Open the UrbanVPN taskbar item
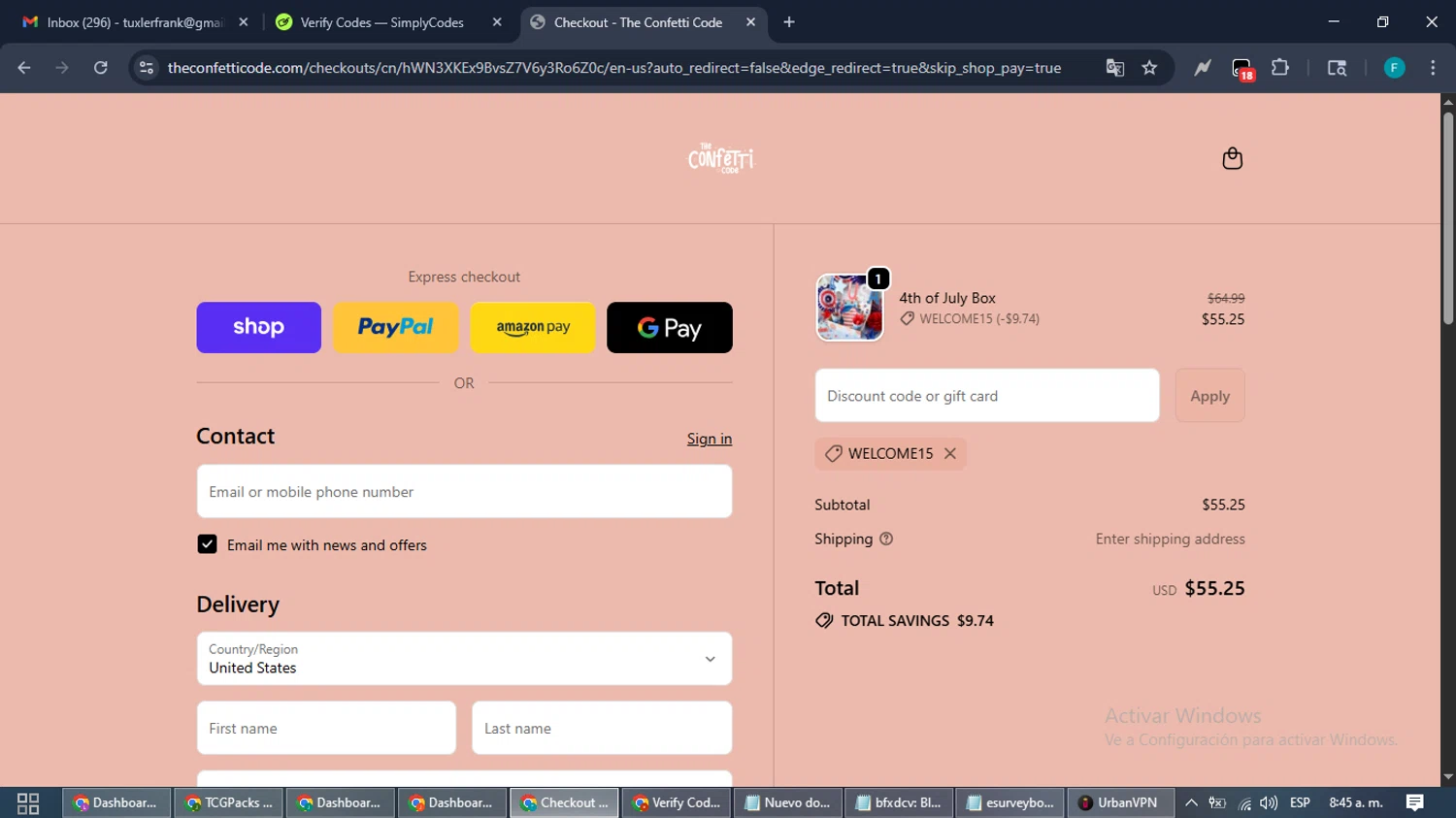Viewport: 1456px width, 818px height. [x=1120, y=802]
